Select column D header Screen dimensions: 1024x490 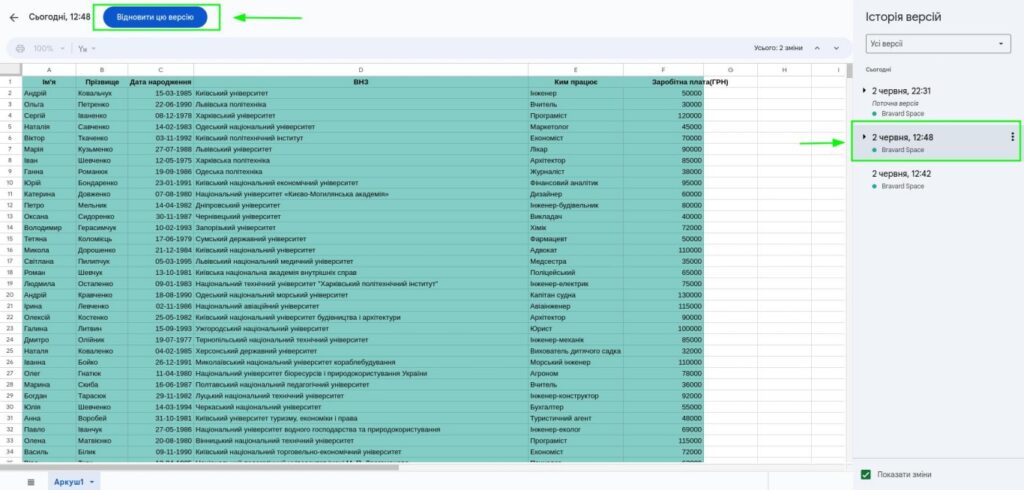pos(360,70)
